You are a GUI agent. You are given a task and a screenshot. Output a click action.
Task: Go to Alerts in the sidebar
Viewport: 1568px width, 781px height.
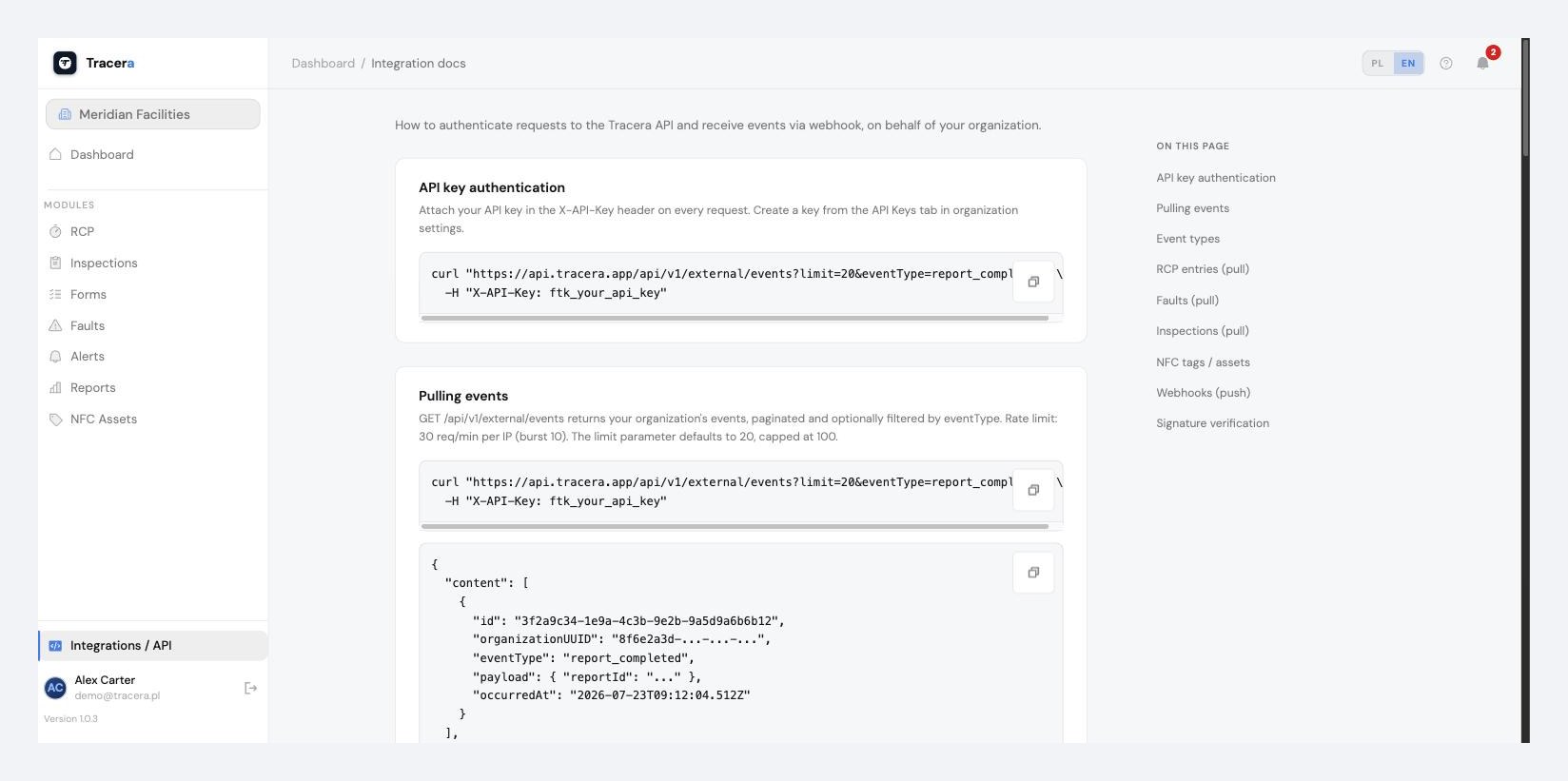pyautogui.click(x=153, y=357)
